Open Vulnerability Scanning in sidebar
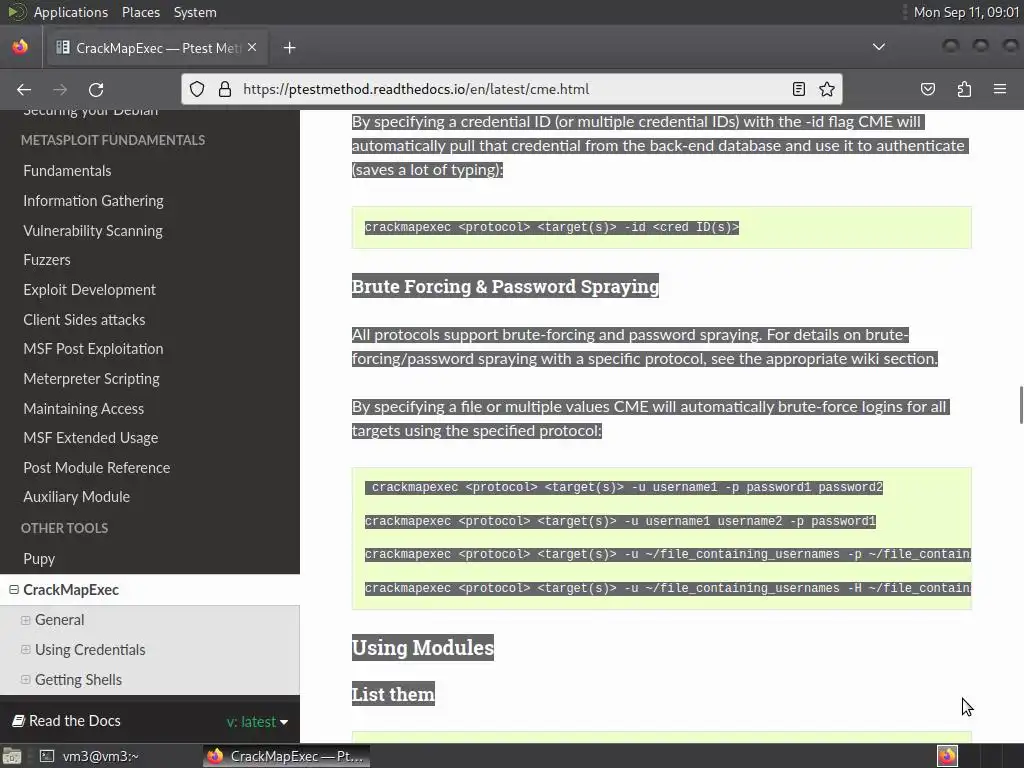This screenshot has height=768, width=1024. point(93,231)
